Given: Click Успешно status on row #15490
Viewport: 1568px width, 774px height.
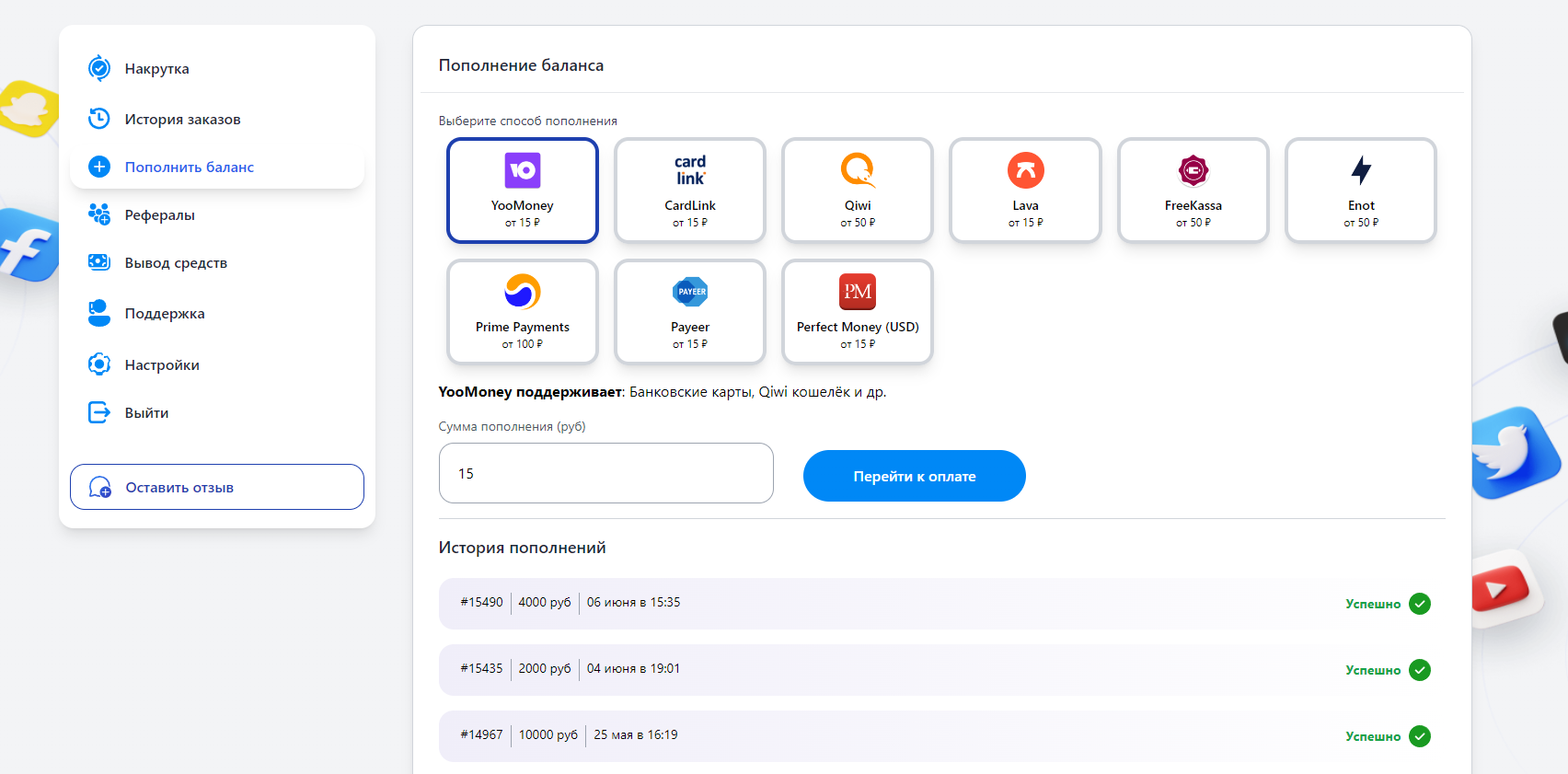Looking at the screenshot, I should point(1373,604).
